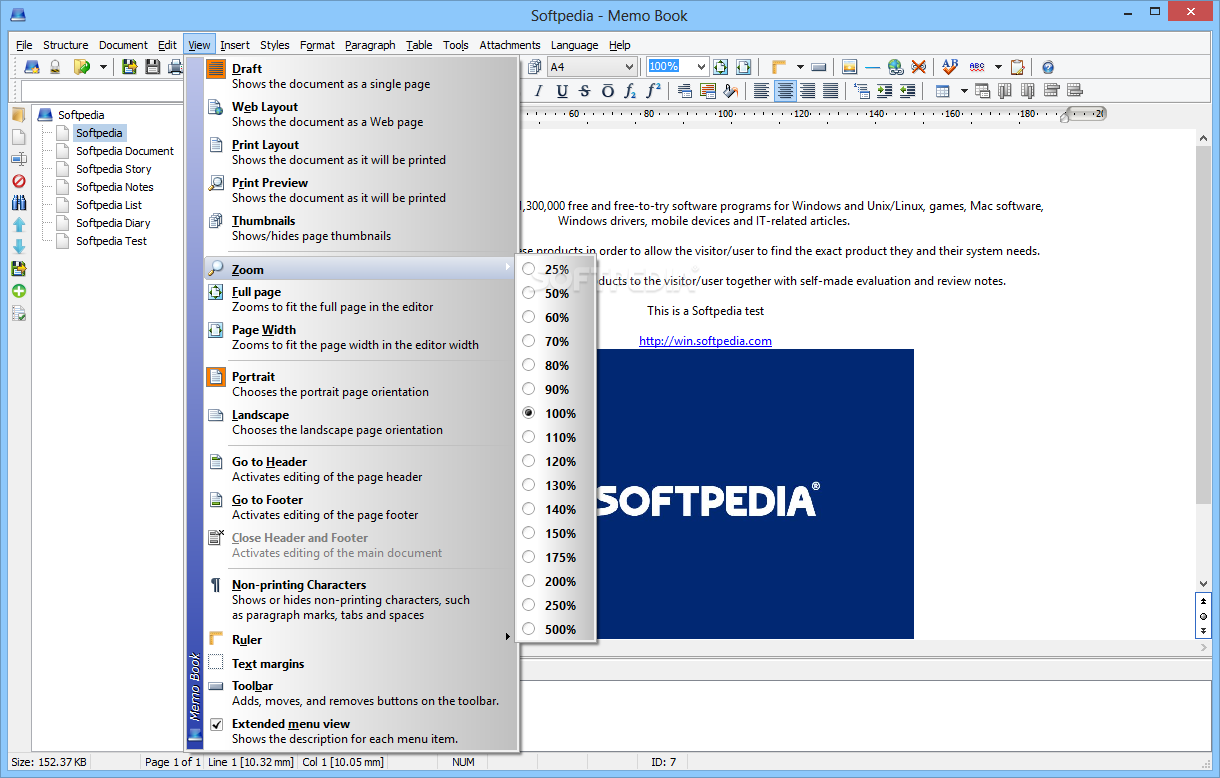
Task: Click the red delete icon in sidebar
Action: click(18, 181)
